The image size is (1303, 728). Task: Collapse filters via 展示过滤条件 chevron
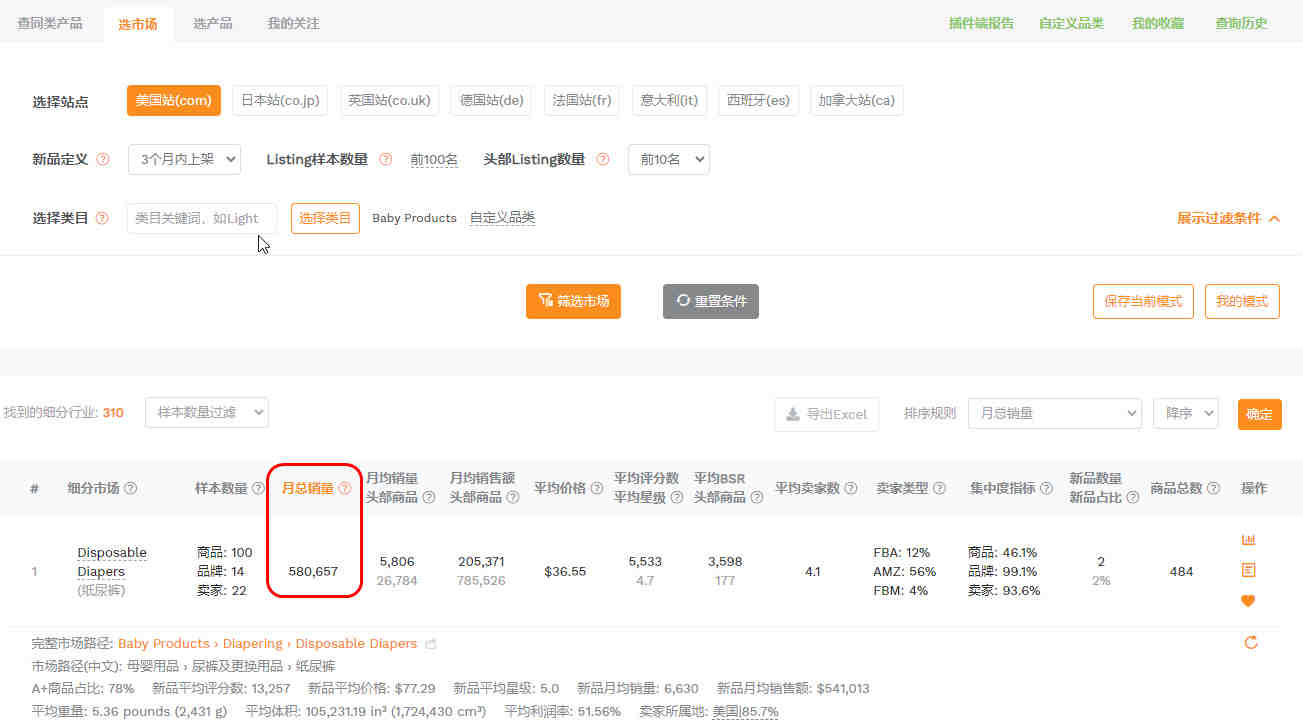(1274, 218)
